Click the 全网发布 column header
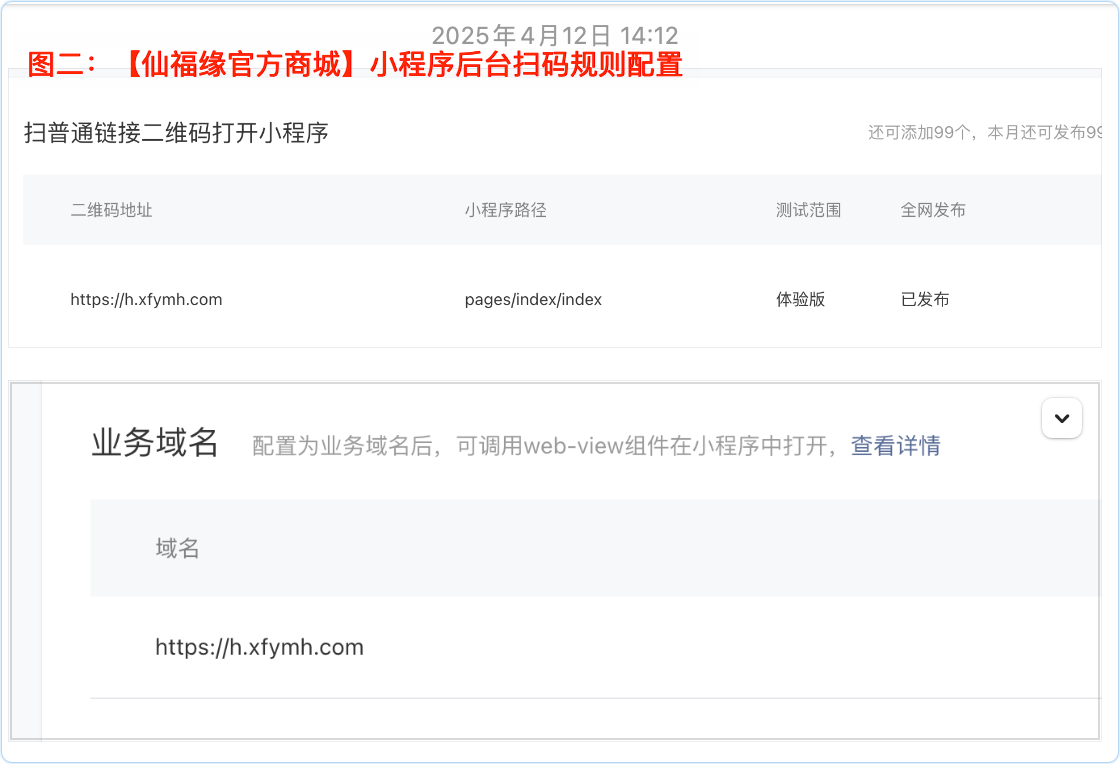The width and height of the screenshot is (1120, 764). point(933,210)
